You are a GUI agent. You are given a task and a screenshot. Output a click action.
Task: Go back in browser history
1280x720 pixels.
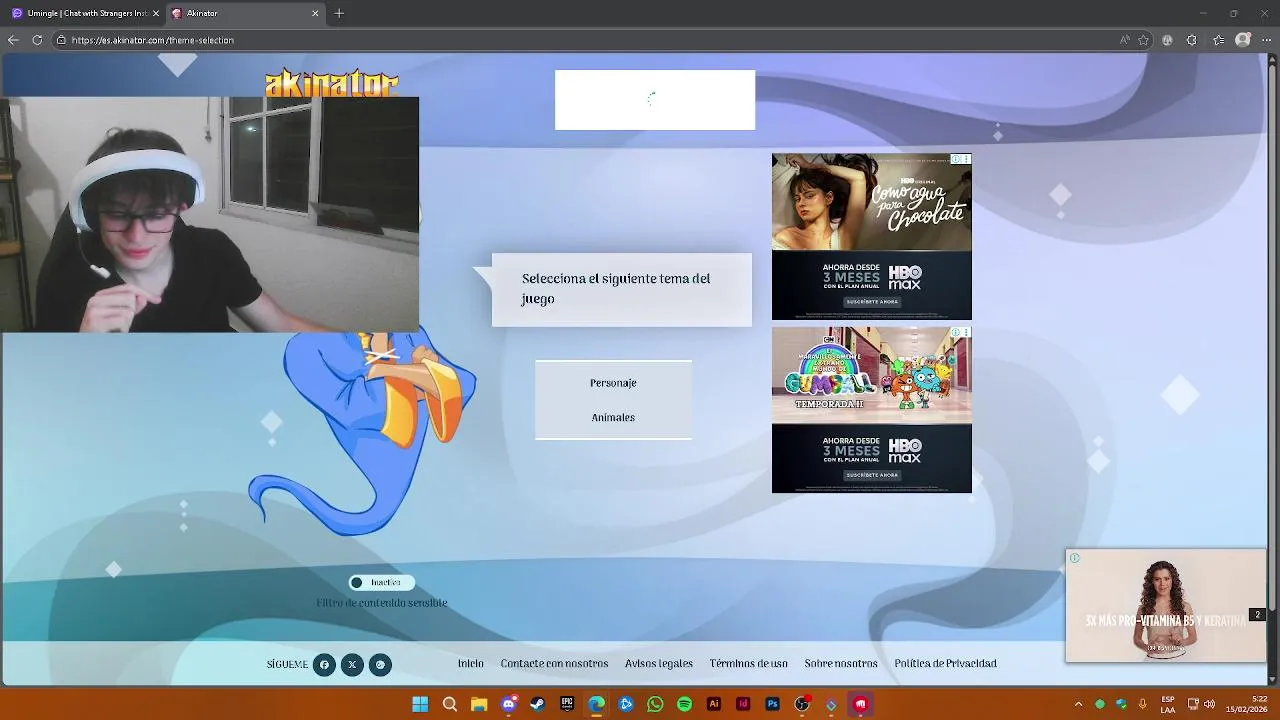(13, 40)
